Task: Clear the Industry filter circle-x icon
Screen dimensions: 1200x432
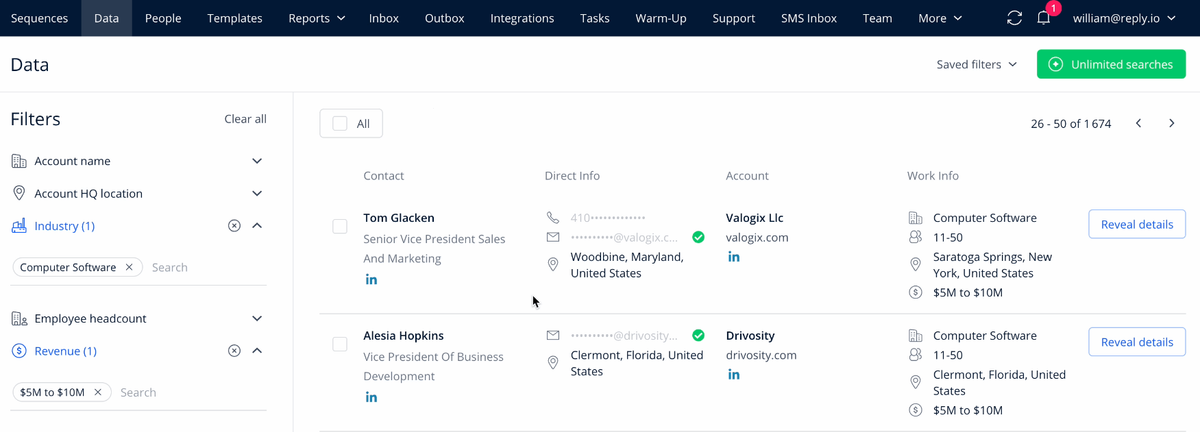Action: (x=234, y=226)
